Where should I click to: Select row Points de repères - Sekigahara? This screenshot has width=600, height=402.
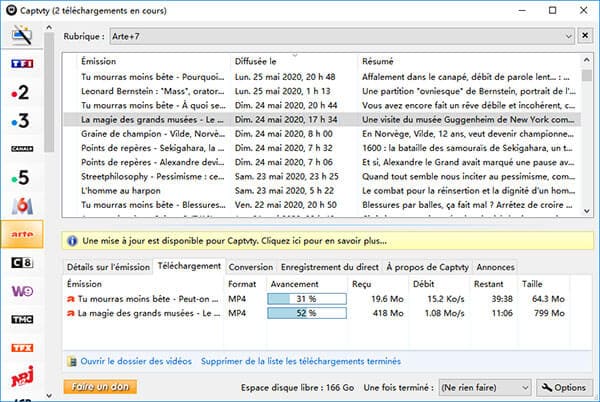[x=322, y=148]
